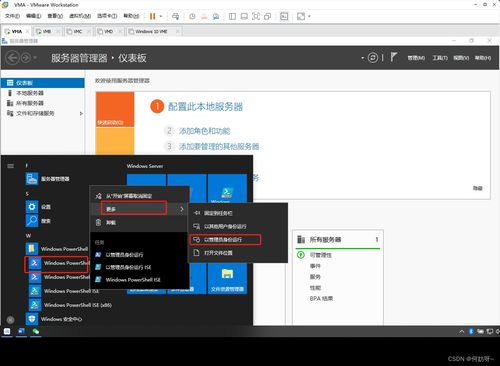
Task: Switch to the VMC tab
Action: tap(78, 31)
